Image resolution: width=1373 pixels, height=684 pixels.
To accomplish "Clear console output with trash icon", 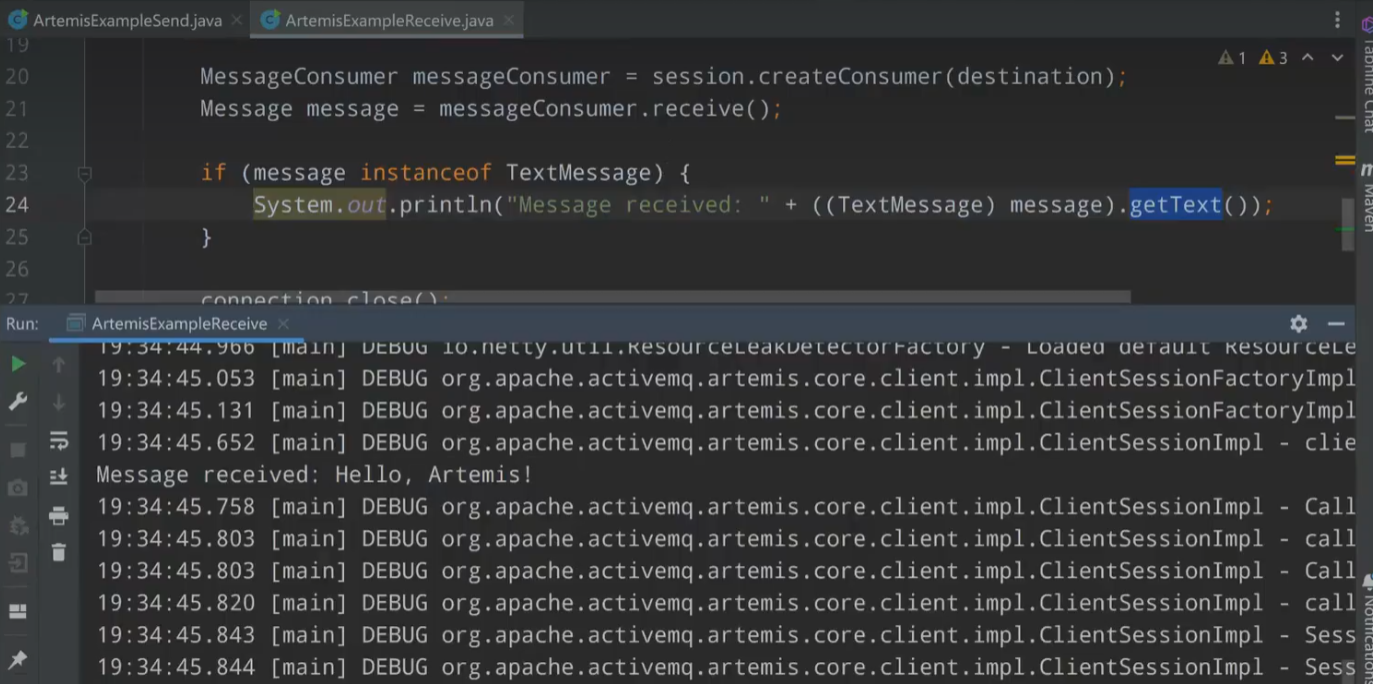I will pyautogui.click(x=59, y=552).
